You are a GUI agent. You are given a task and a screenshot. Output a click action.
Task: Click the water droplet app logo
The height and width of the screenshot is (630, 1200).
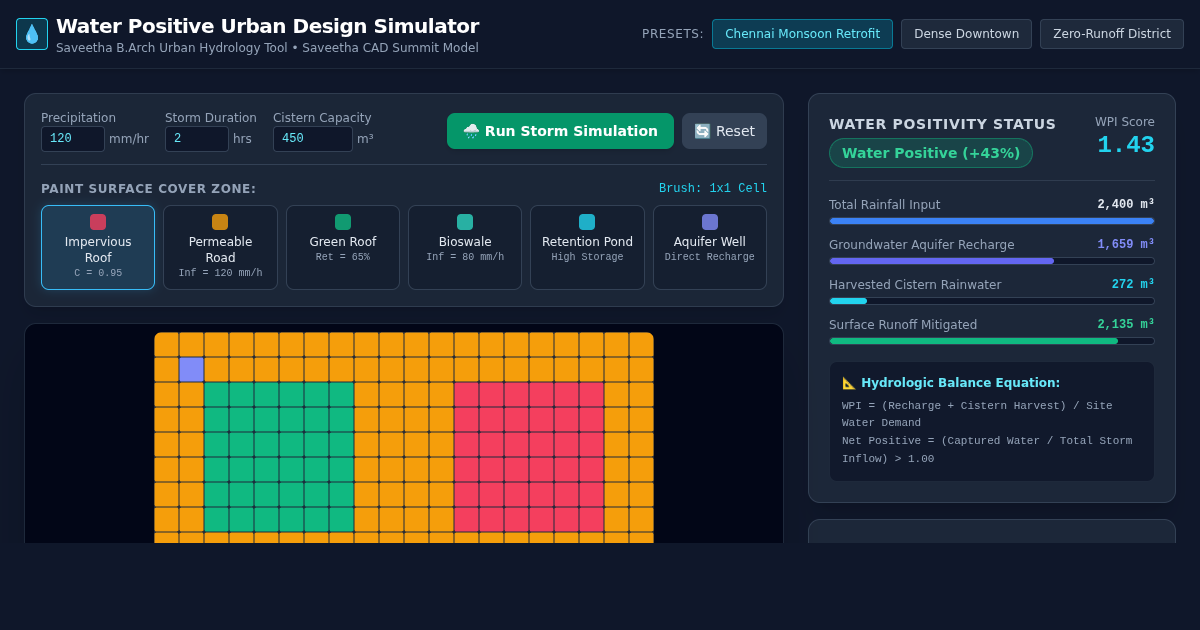(x=32, y=34)
